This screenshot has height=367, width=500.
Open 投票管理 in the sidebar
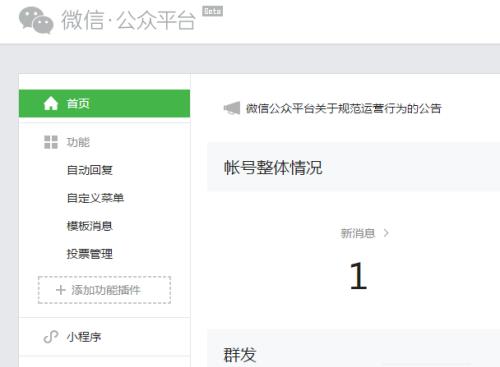point(90,254)
